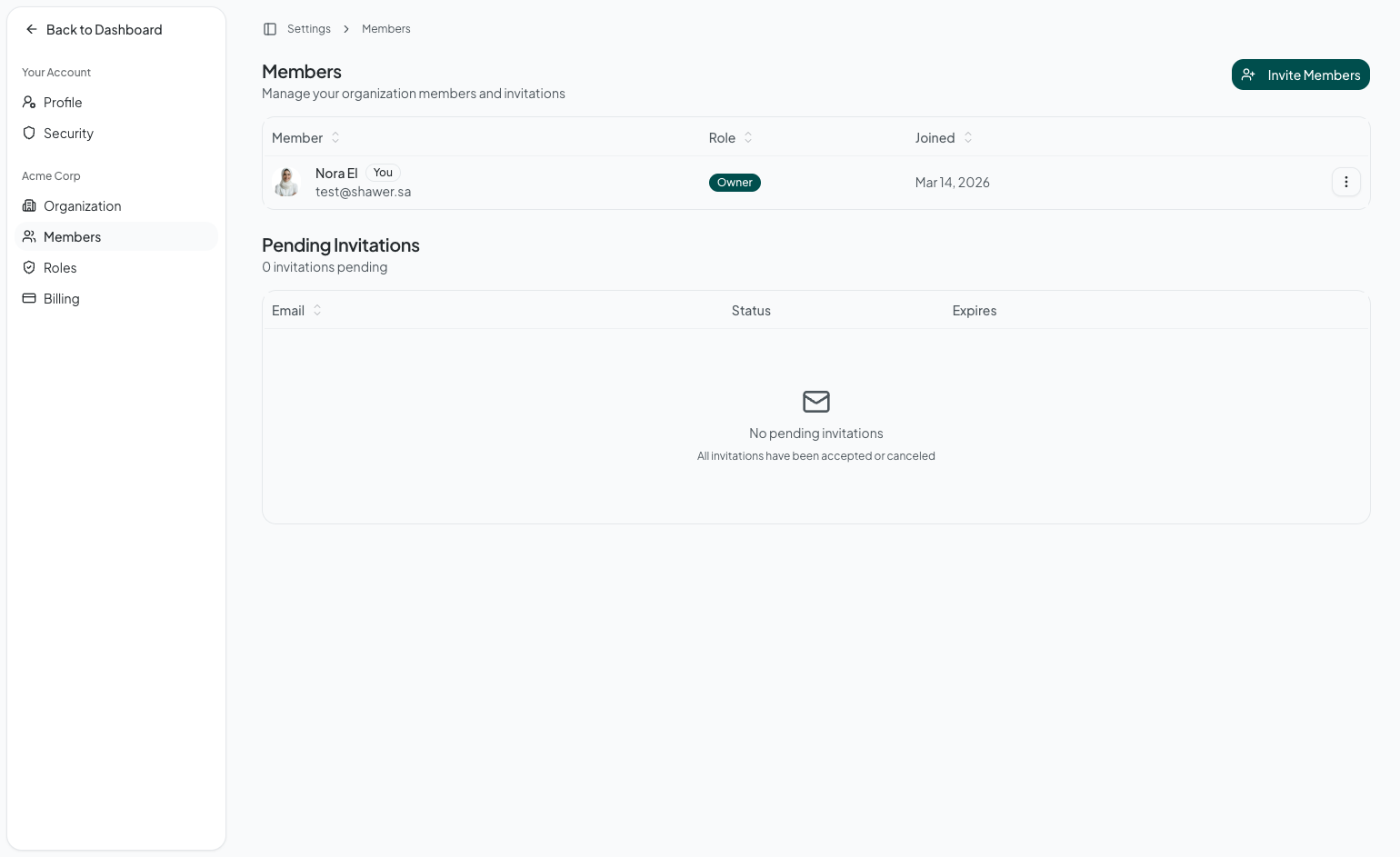Screen dimensions: 1400x857
Task: Click the empty invitations envelope icon
Action: point(815,401)
